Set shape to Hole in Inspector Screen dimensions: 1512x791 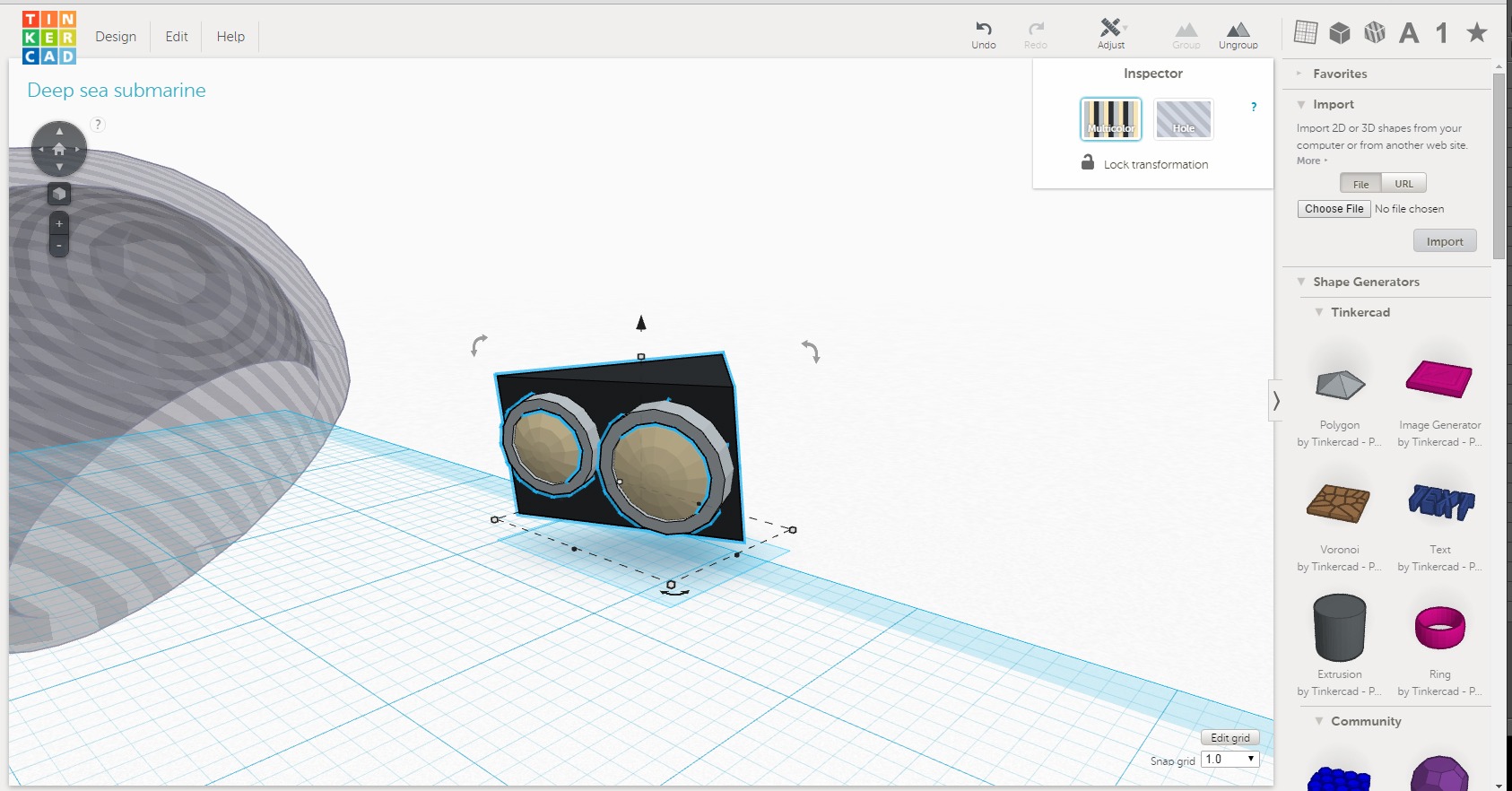tap(1184, 119)
